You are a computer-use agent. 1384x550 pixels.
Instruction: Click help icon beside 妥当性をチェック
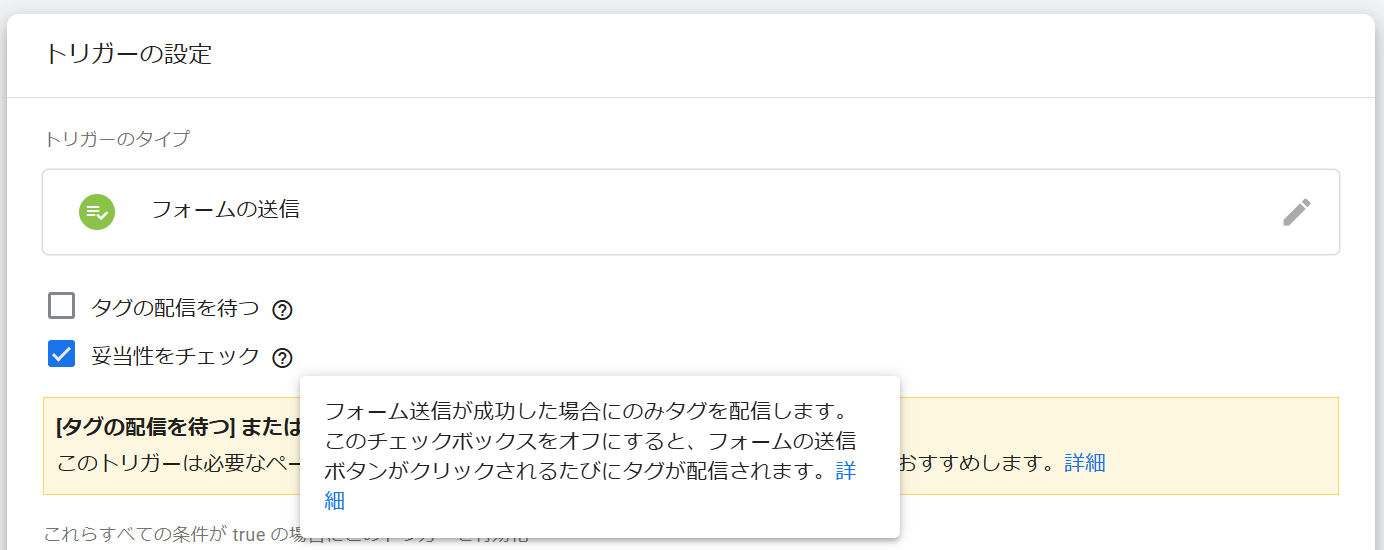[282, 357]
